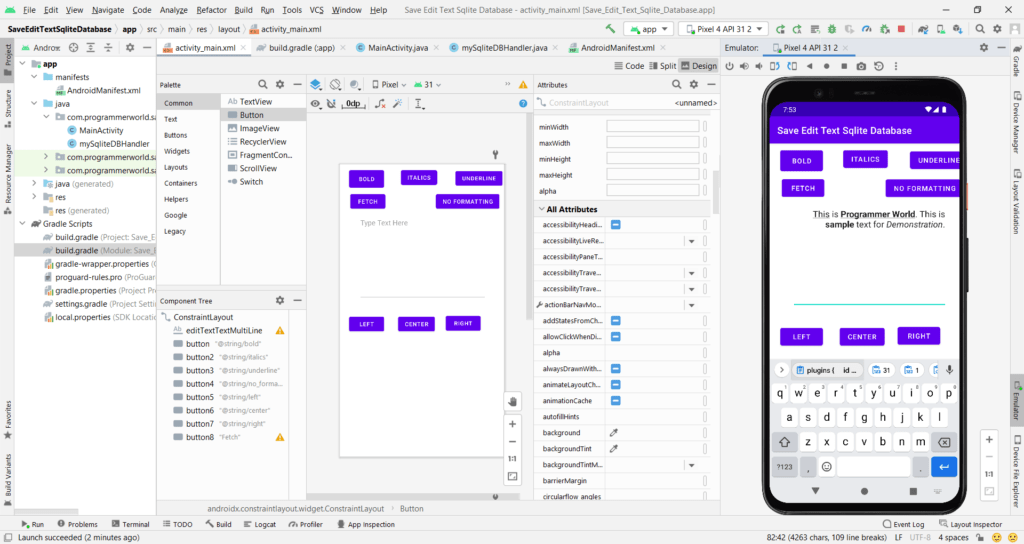Toggle the autoconnect magnet icon
The width and height of the screenshot is (1024, 544).
point(332,103)
